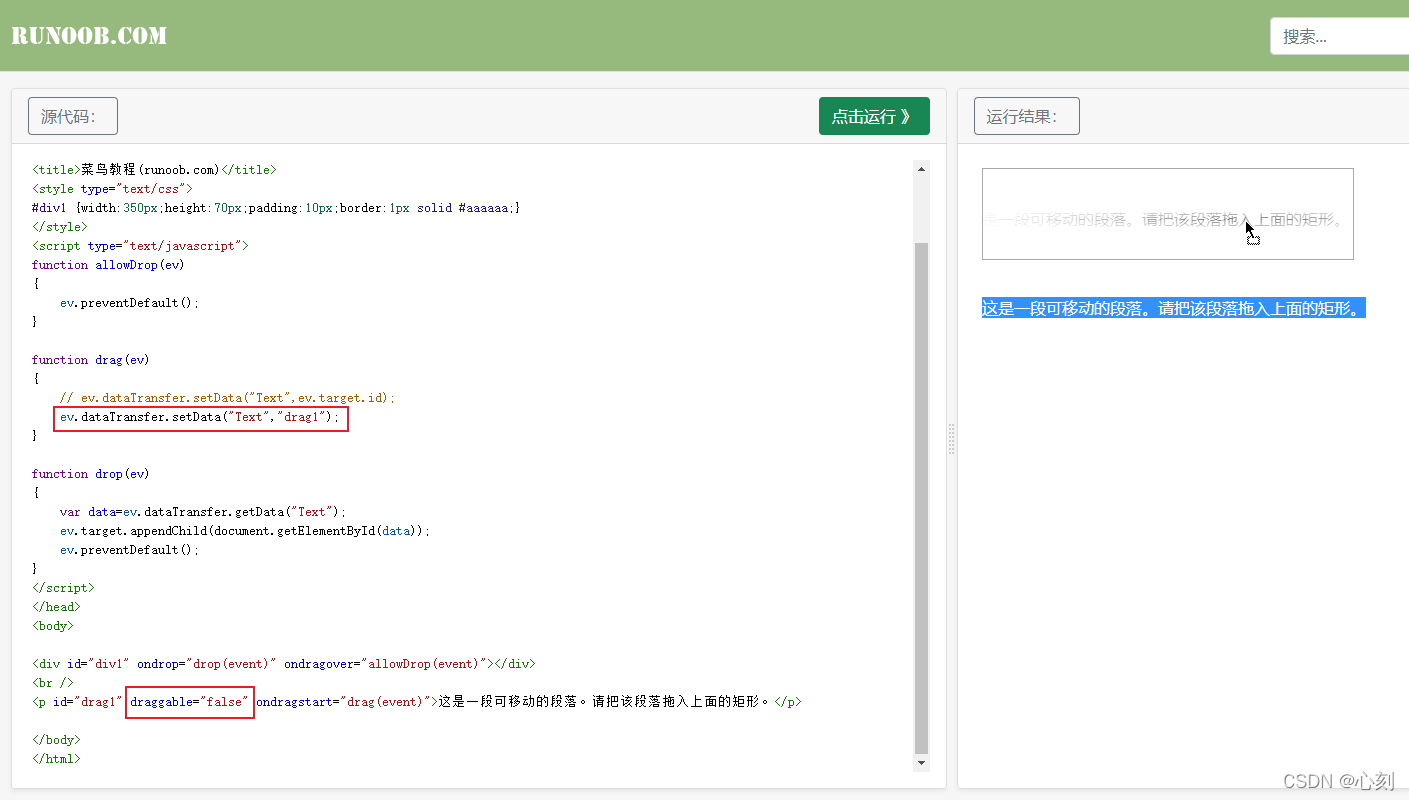Click the code editor vertical scrollbar thumb

click(922, 498)
